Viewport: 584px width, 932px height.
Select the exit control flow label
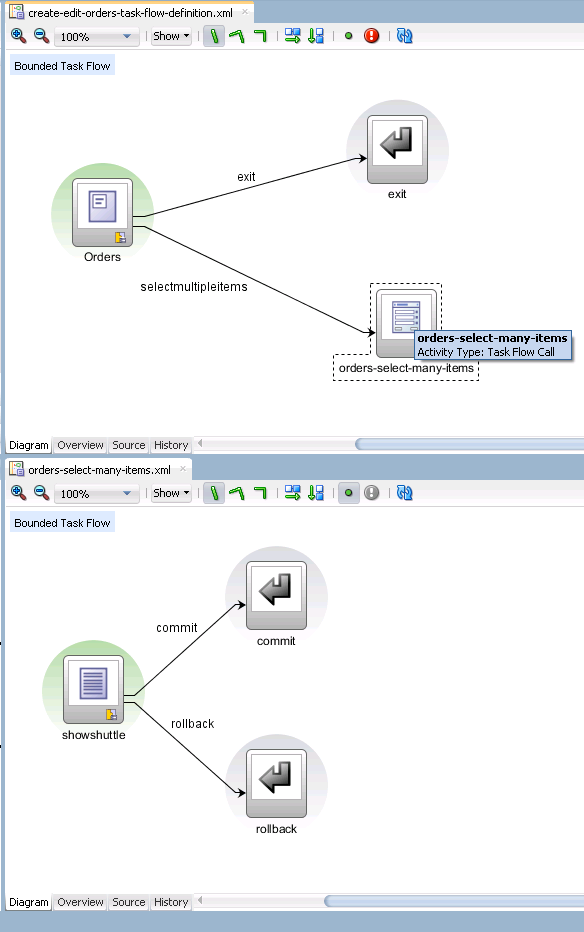pyautogui.click(x=246, y=177)
